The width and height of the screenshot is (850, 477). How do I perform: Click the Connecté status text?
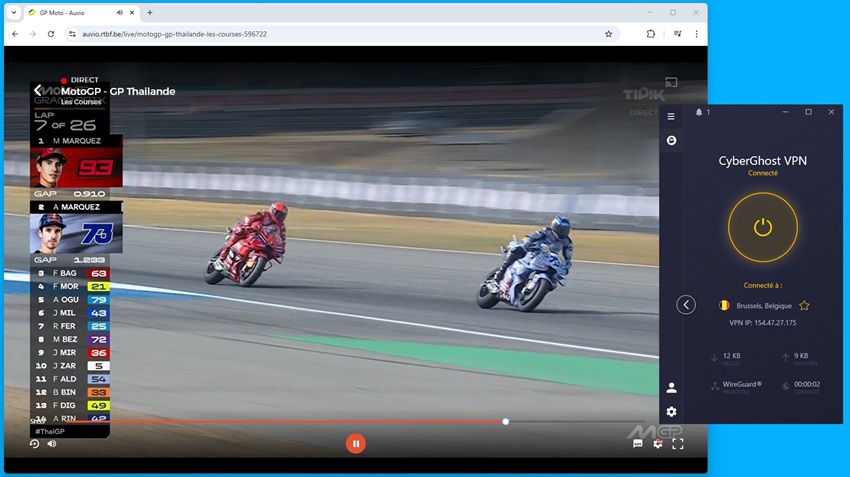(763, 173)
